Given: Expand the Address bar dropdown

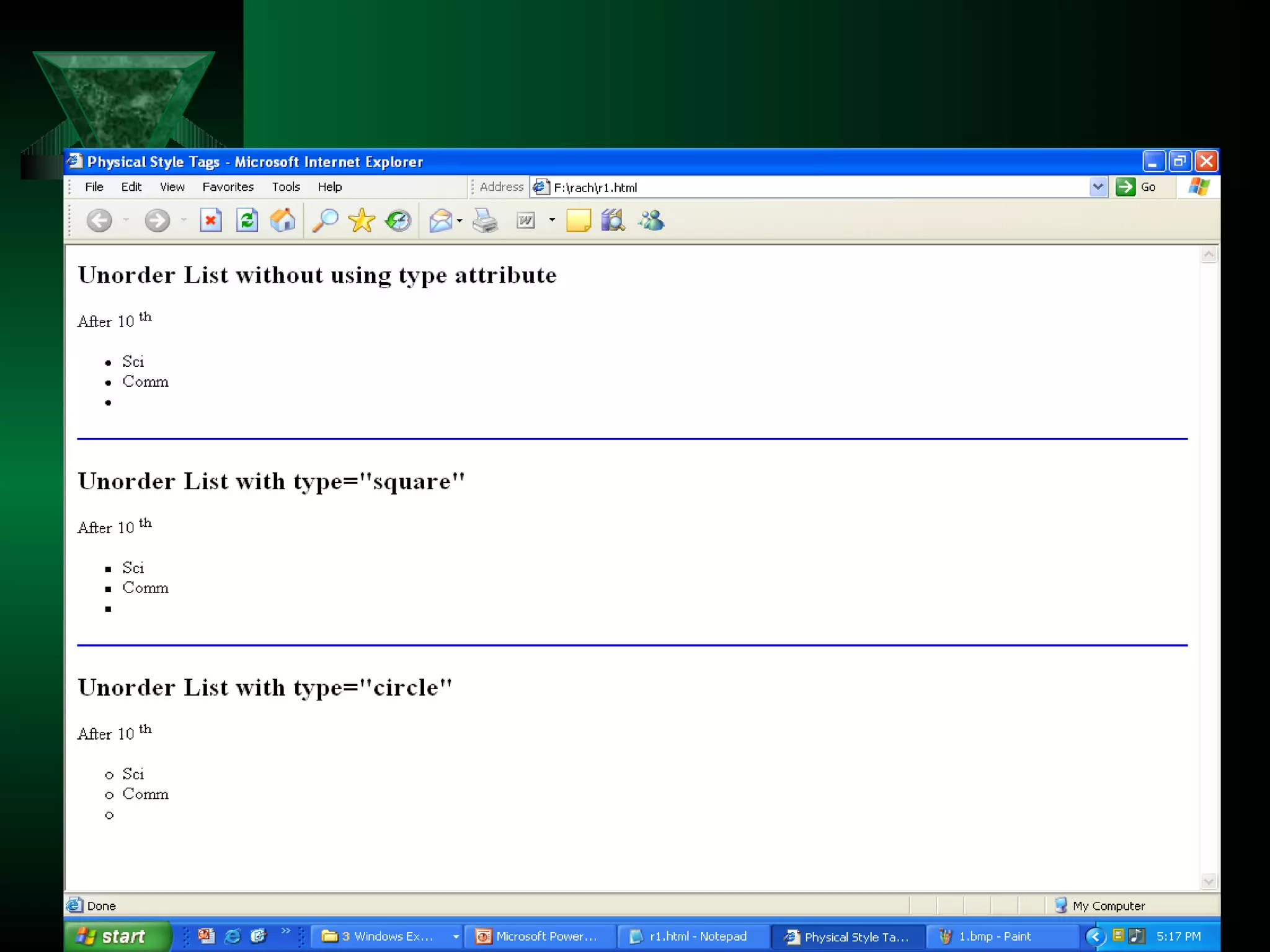Looking at the screenshot, I should click(x=1098, y=187).
